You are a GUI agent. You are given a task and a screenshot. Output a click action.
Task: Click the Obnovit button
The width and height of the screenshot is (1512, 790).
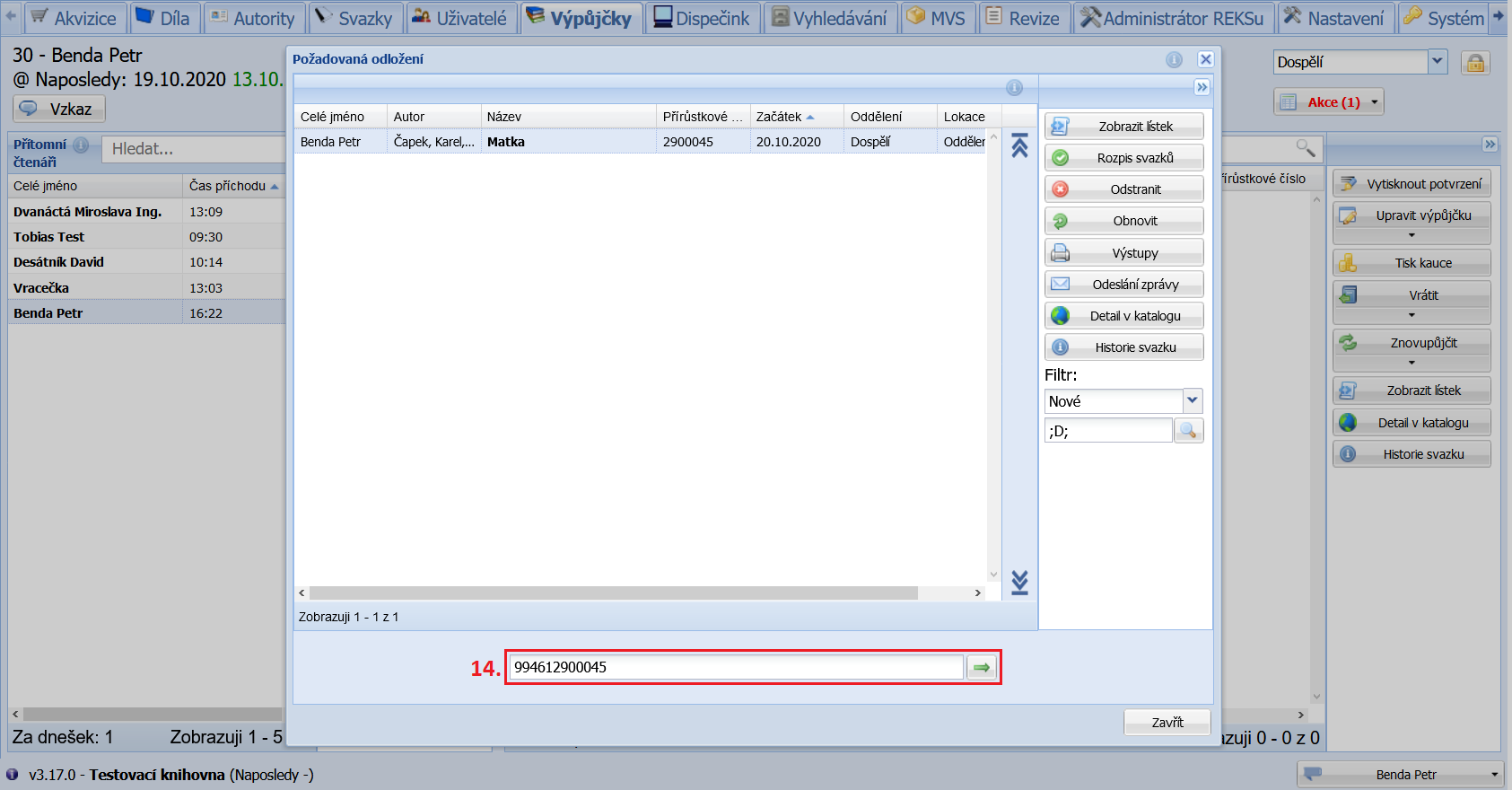pos(1123,221)
